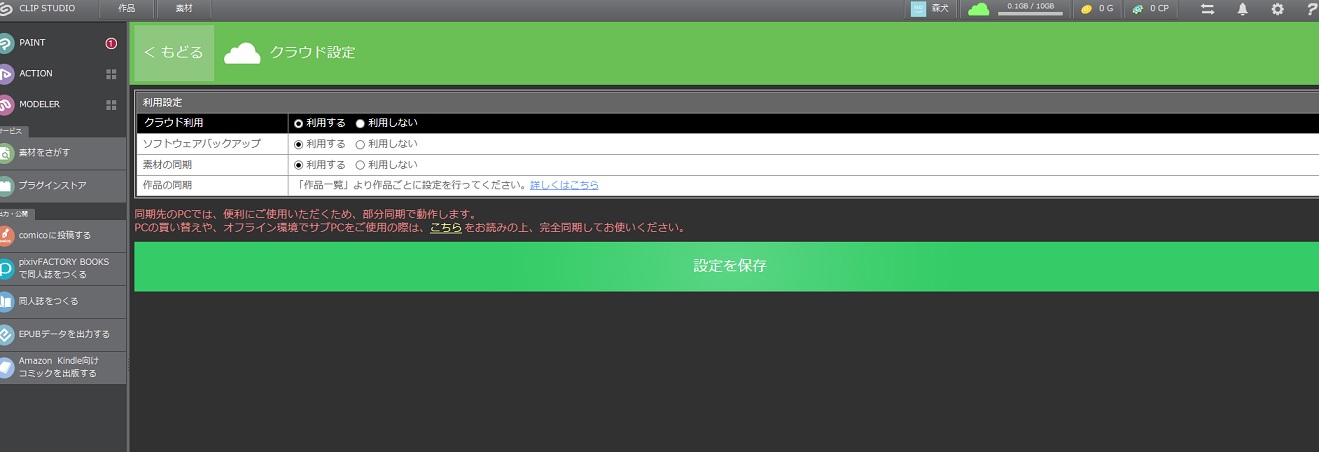Screen dimensions: 1319x452
Task: Open the settings gear
Action: pos(1277,9)
